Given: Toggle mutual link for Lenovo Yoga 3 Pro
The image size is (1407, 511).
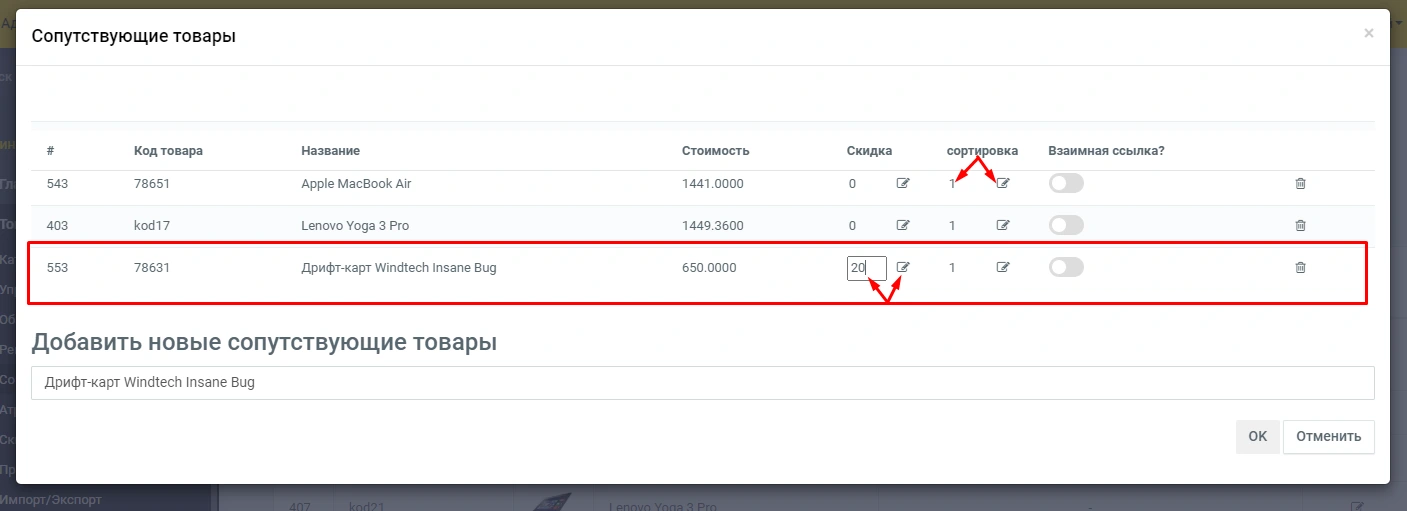Looking at the screenshot, I should coord(1066,225).
